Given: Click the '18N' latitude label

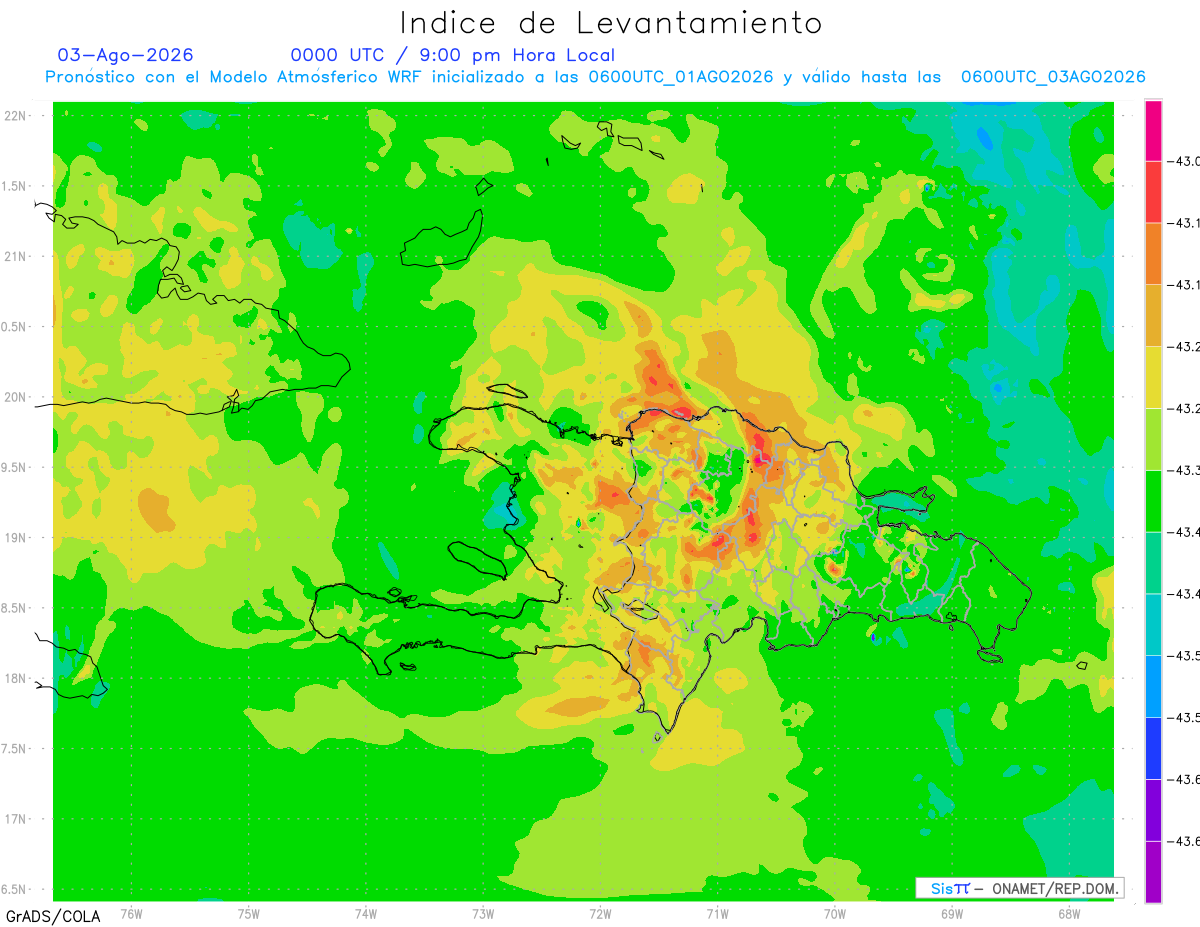Looking at the screenshot, I should [x=16, y=678].
